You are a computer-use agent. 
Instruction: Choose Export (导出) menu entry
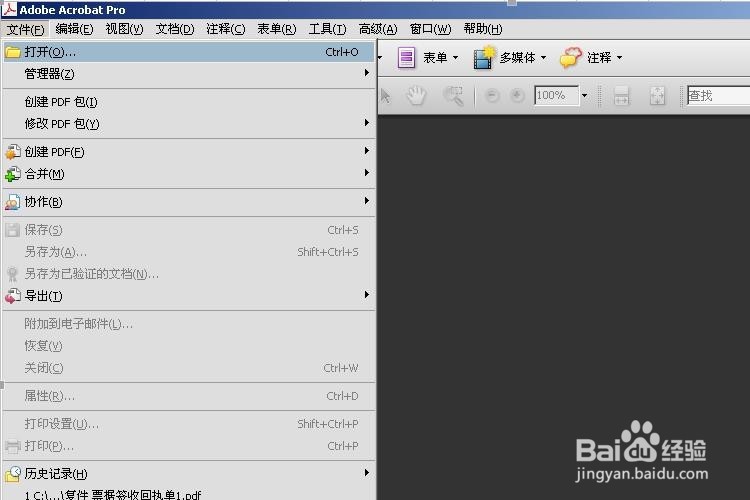pos(188,296)
